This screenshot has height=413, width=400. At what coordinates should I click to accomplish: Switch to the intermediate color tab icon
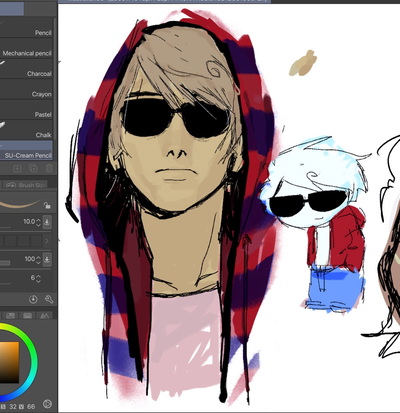[x=28, y=316]
